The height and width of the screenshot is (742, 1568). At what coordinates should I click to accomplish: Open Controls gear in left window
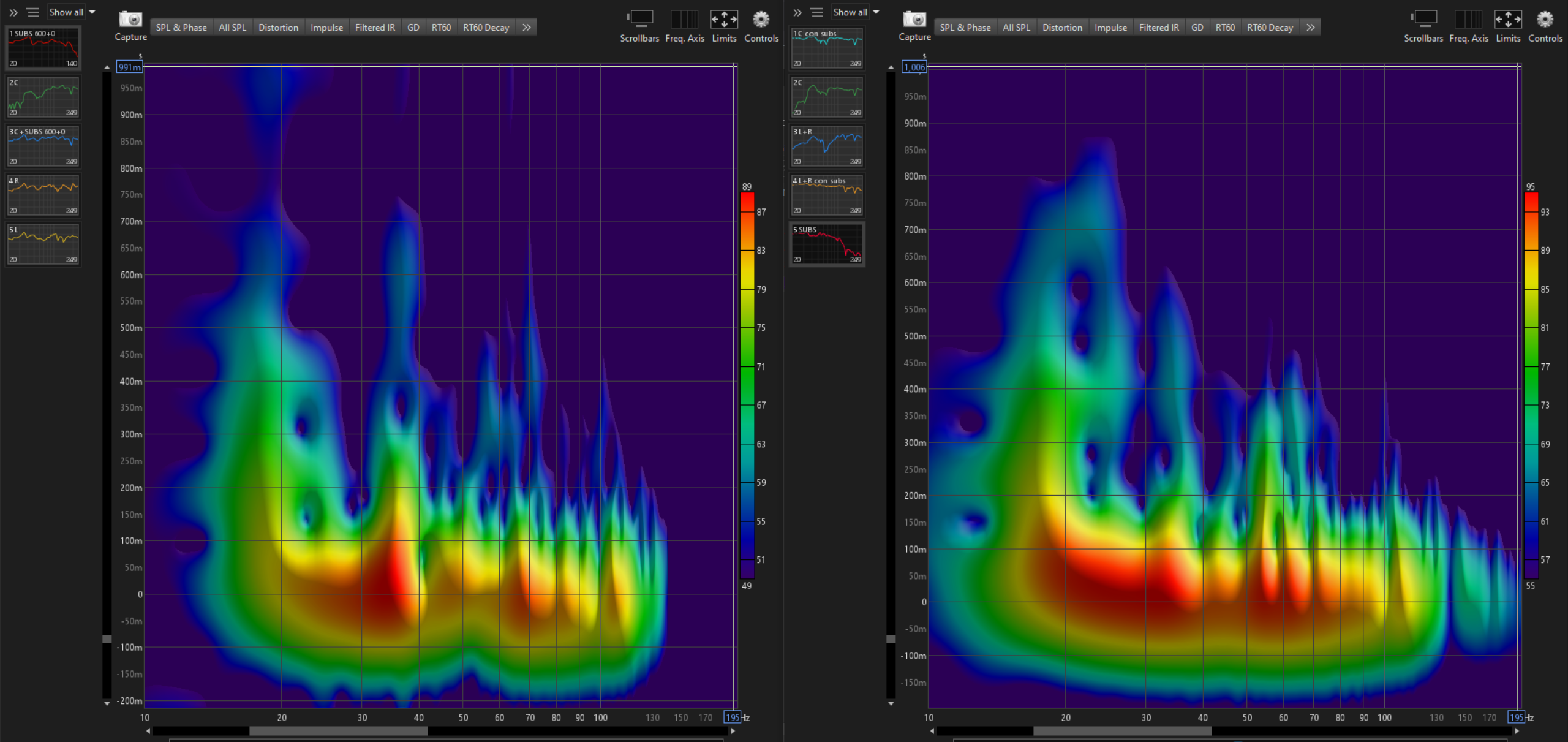[761, 20]
